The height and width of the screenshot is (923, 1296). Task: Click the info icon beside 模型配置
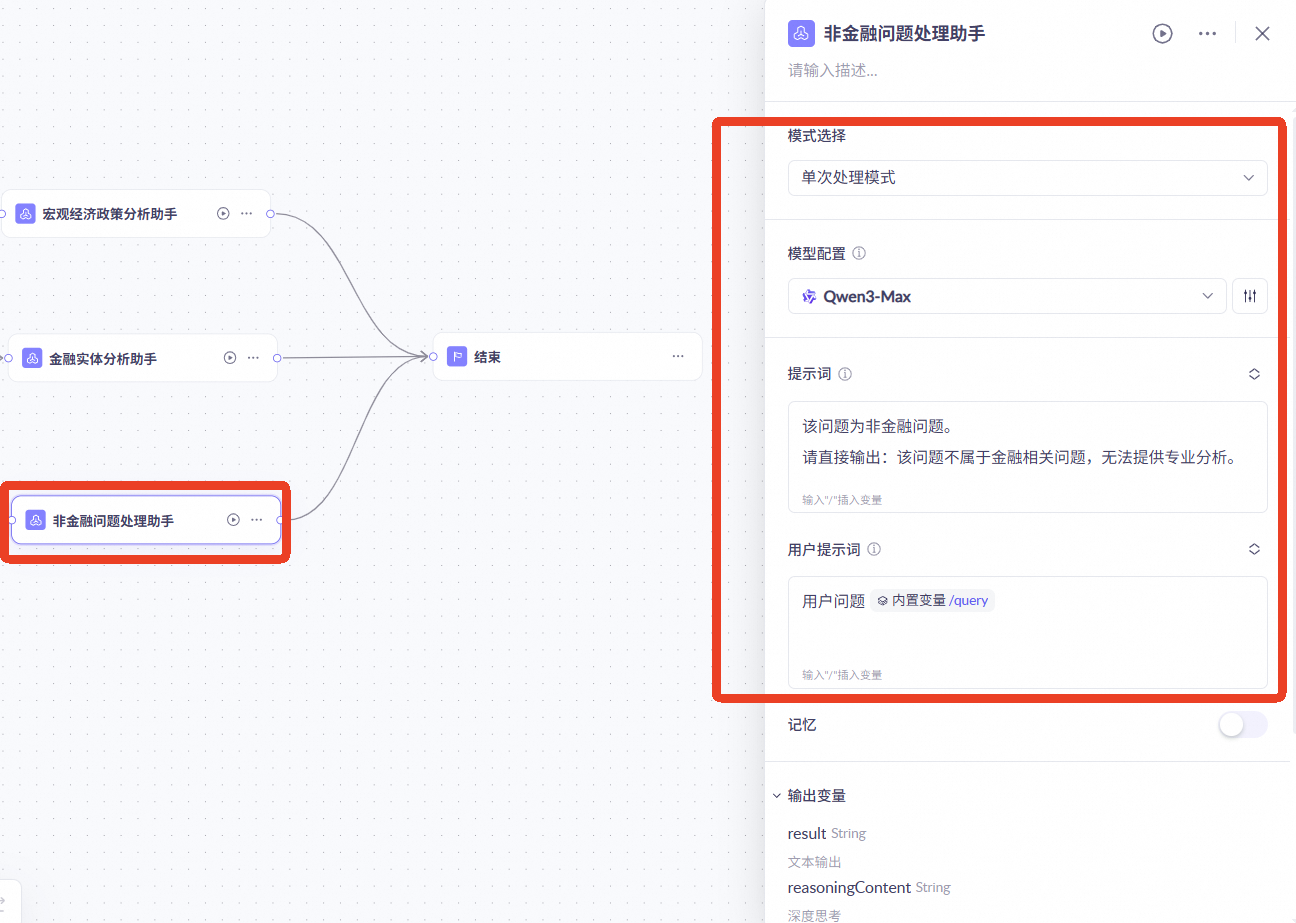click(x=859, y=254)
